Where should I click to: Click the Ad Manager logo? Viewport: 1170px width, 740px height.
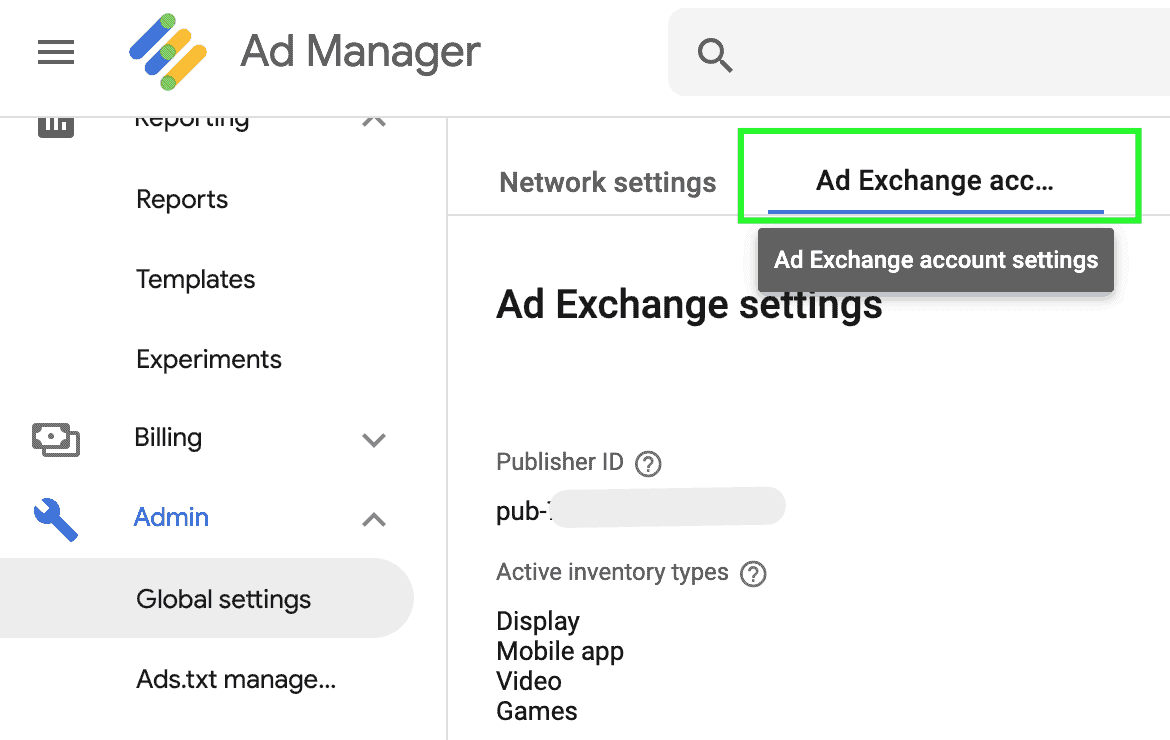click(x=168, y=50)
